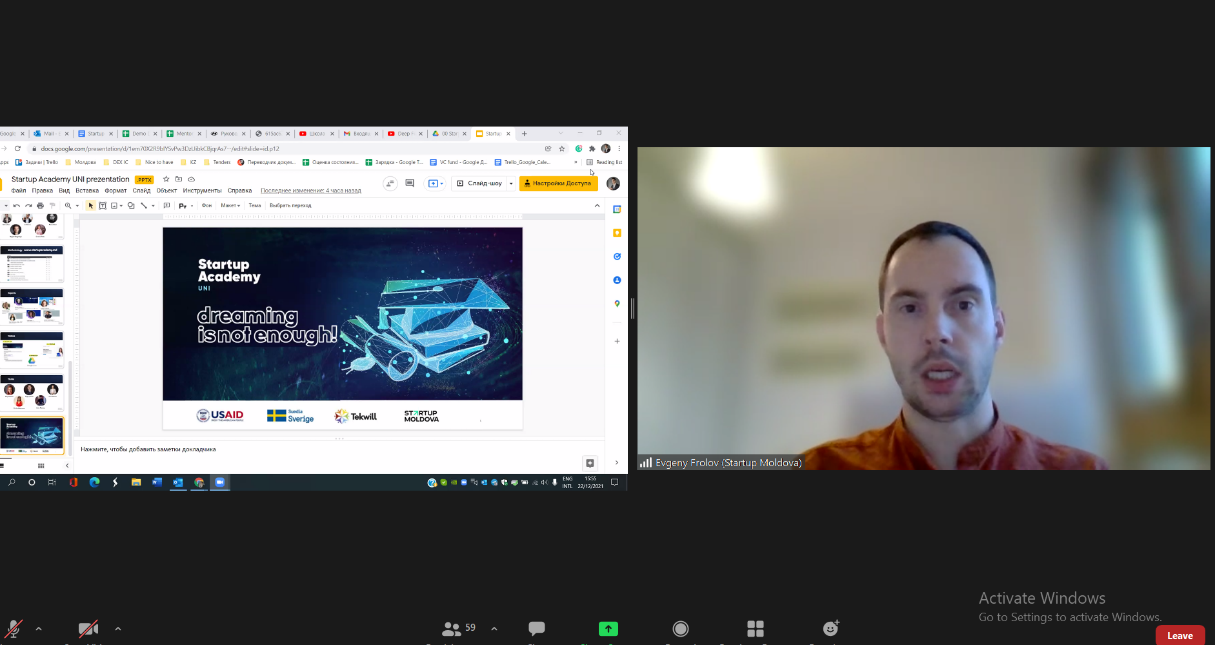Click the yellow Настройки Доступа share button
The height and width of the screenshot is (645, 1215).
pos(558,183)
